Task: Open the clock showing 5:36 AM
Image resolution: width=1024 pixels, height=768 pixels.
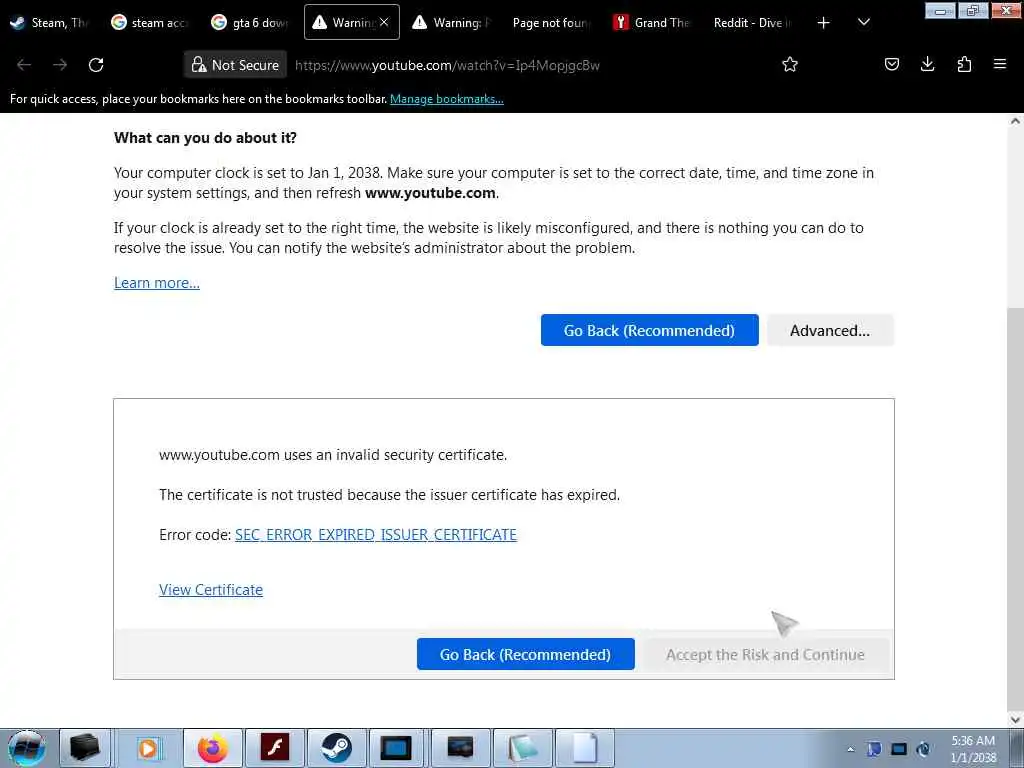Action: pyautogui.click(x=973, y=748)
